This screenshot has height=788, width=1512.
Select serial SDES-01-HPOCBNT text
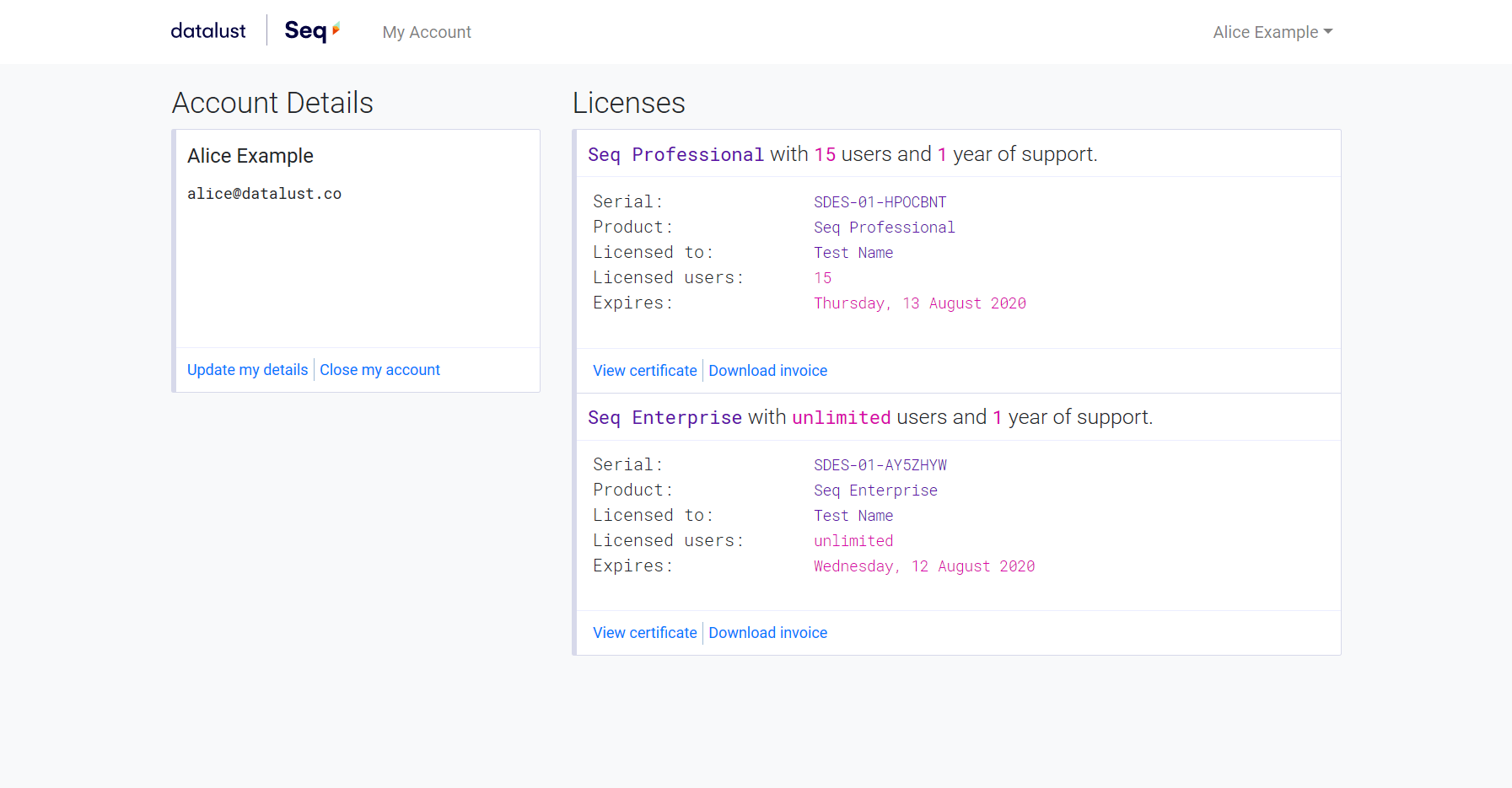(880, 202)
